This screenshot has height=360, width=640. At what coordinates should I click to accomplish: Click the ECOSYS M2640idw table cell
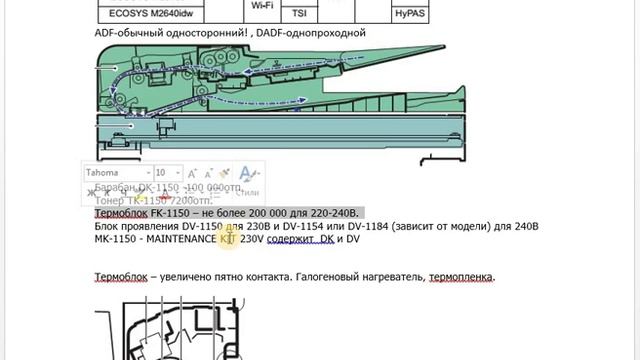[x=151, y=13]
